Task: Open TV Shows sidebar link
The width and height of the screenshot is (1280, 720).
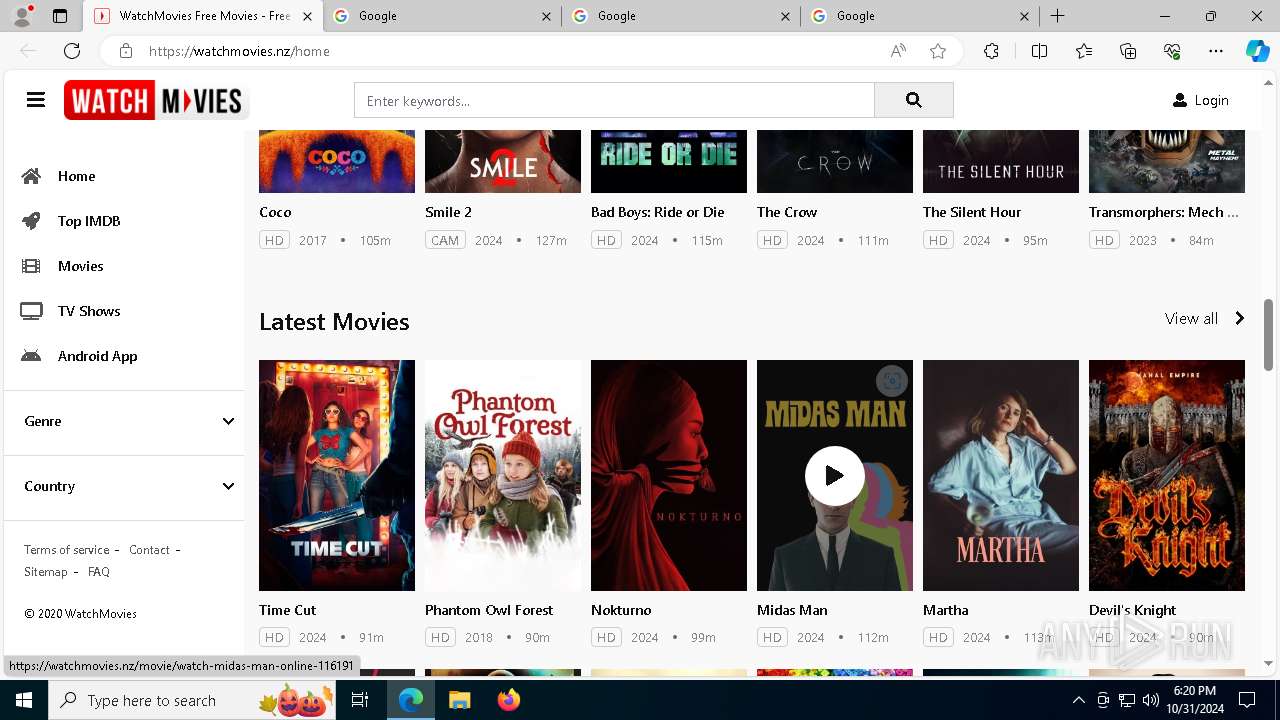Action: pos(89,311)
